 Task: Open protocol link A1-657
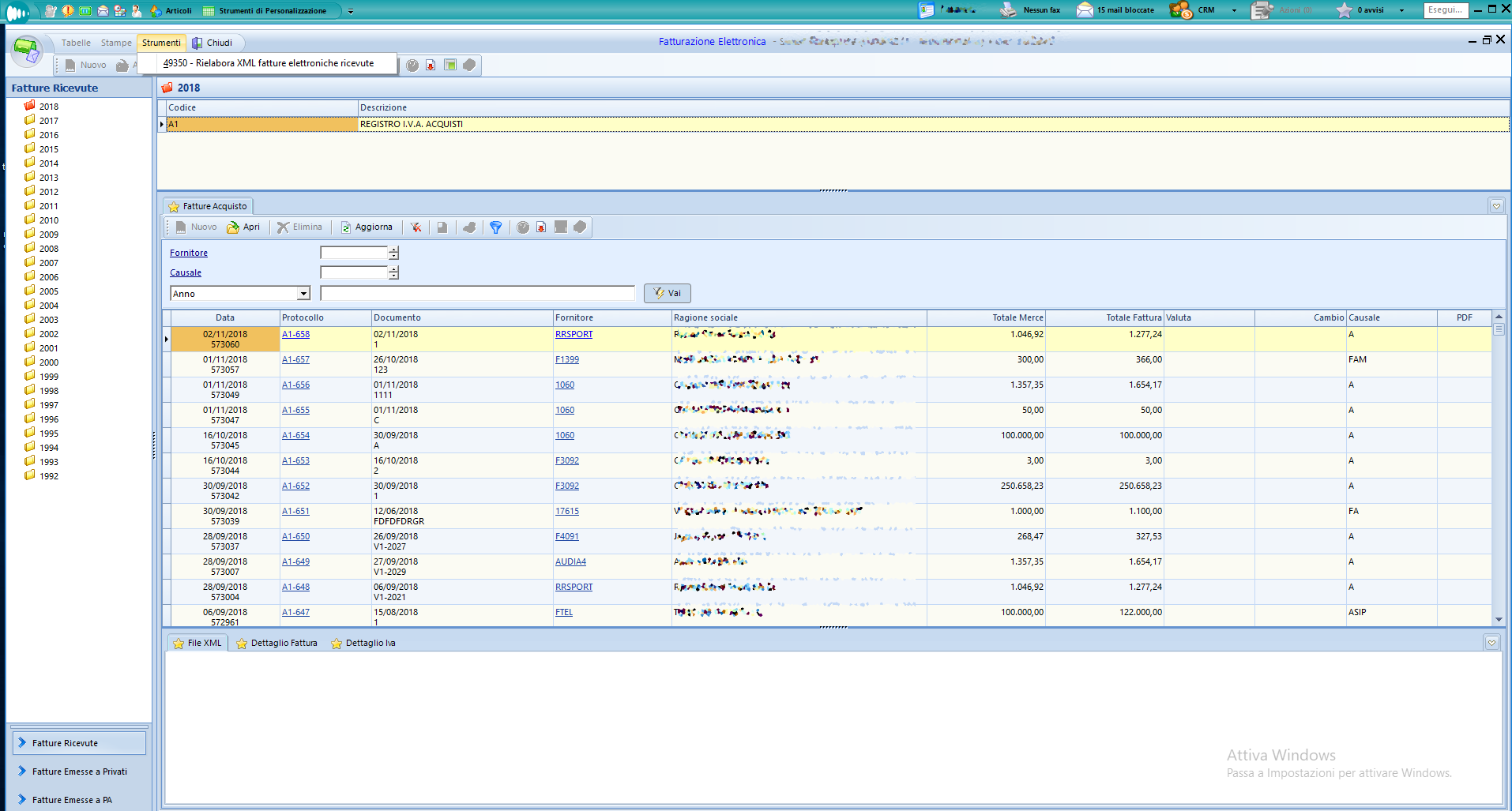(x=295, y=359)
